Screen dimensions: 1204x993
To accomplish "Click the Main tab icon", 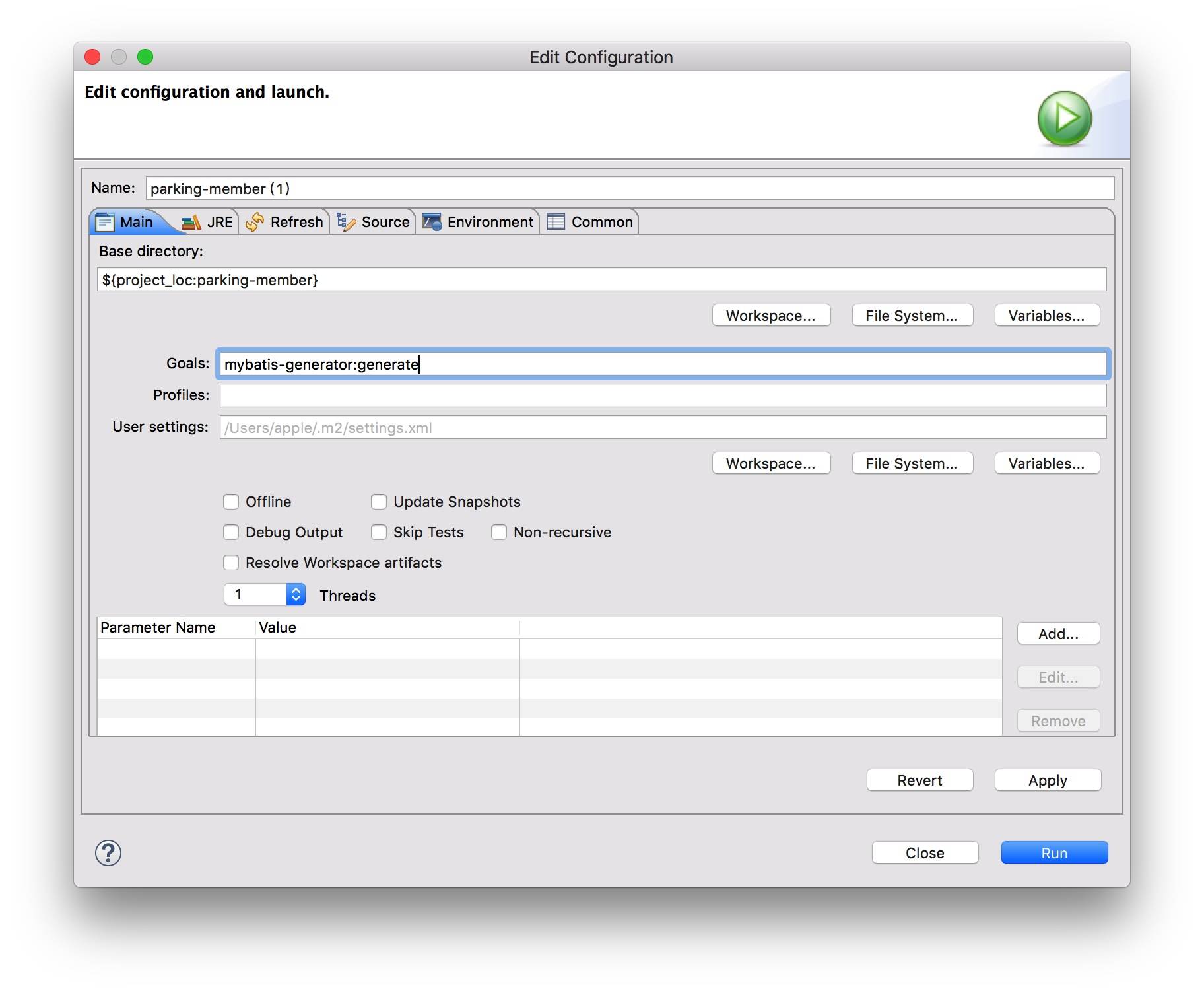I will pos(105,222).
